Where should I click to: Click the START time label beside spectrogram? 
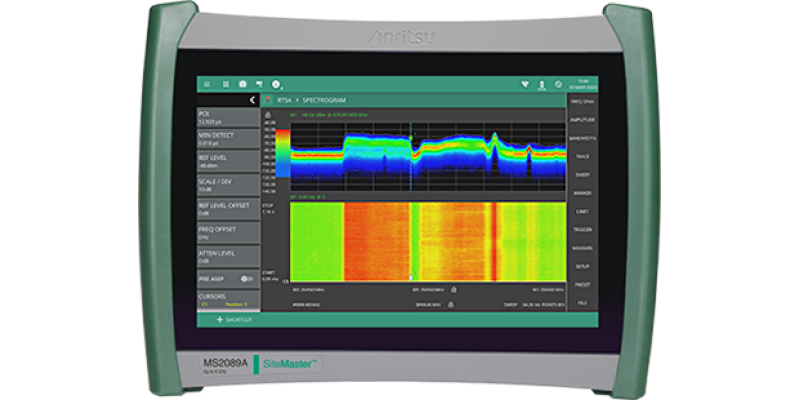tap(268, 276)
